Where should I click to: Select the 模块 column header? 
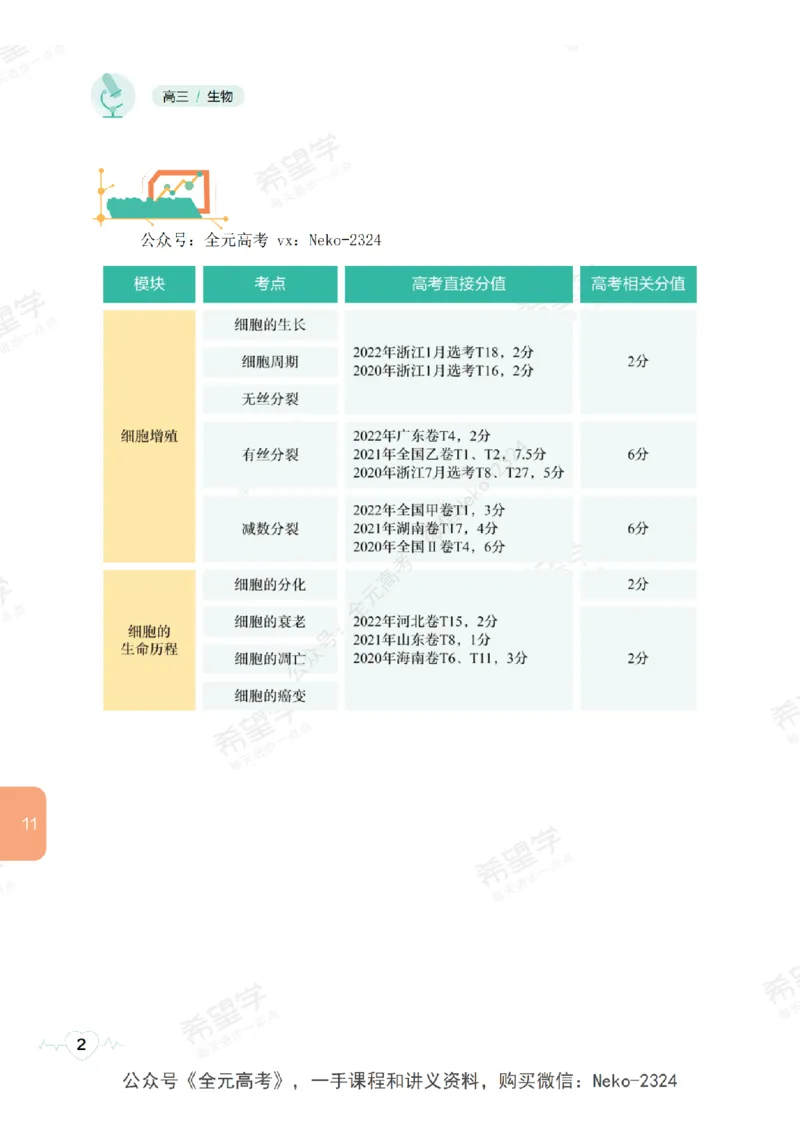coord(148,284)
